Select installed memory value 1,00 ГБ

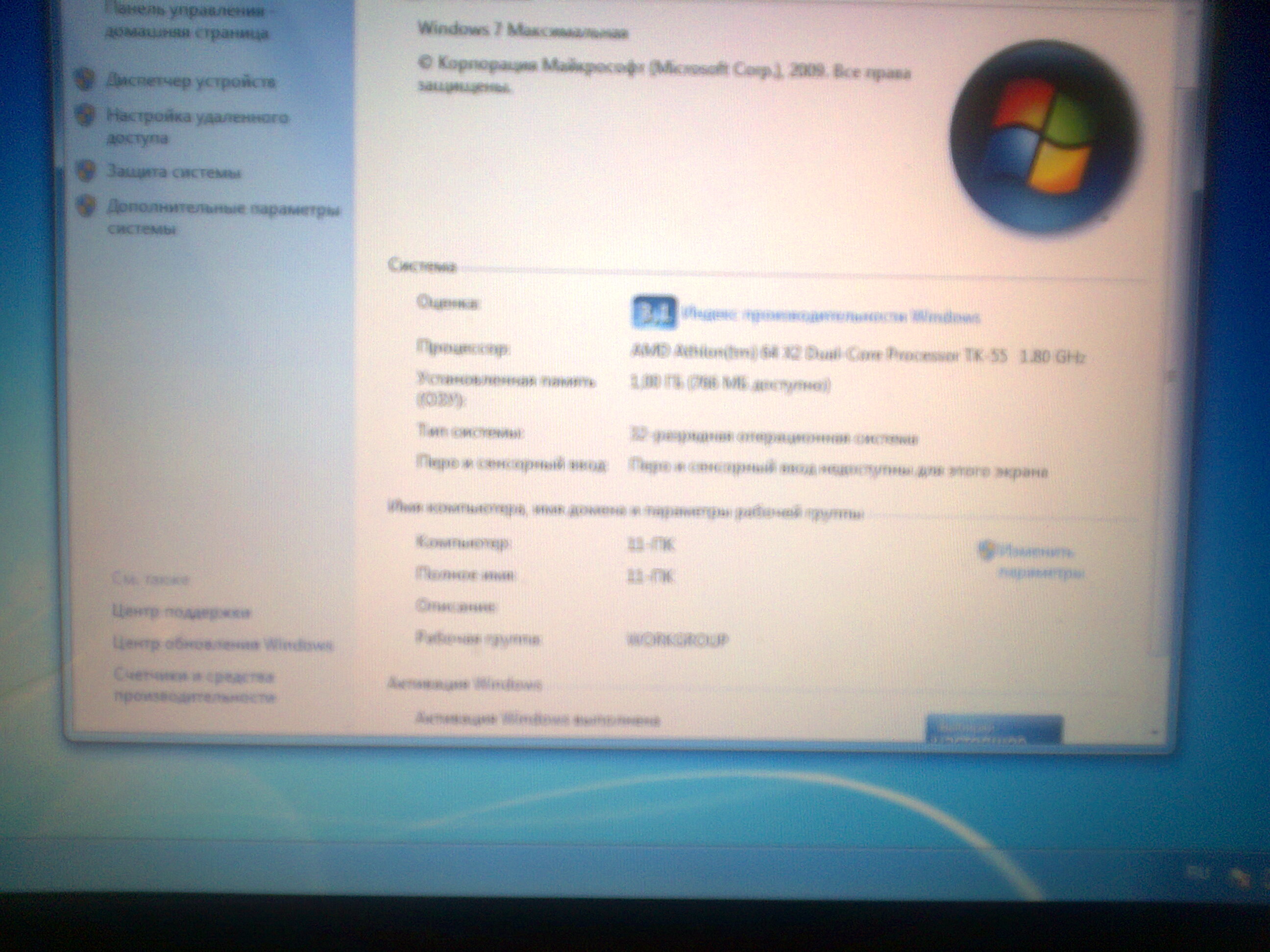click(730, 383)
